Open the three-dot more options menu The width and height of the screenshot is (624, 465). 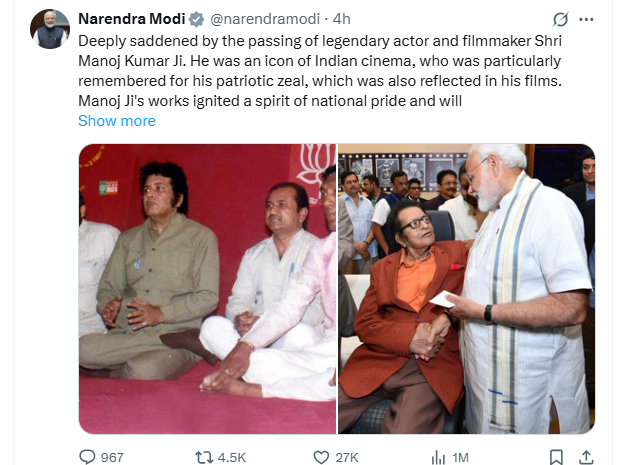point(587,19)
